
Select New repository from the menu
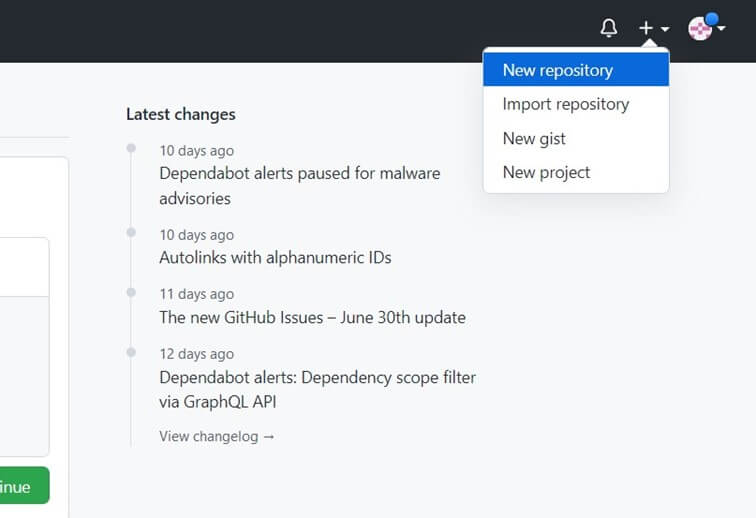point(557,70)
